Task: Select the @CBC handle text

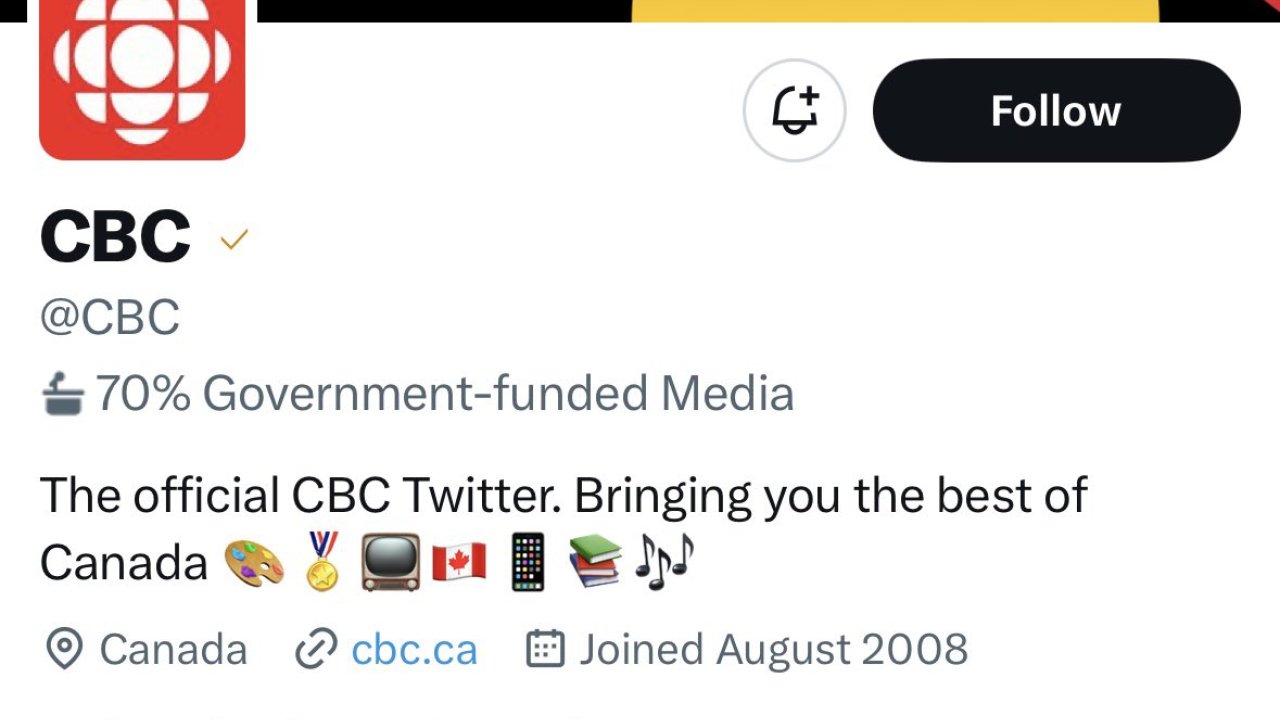Action: 109,317
